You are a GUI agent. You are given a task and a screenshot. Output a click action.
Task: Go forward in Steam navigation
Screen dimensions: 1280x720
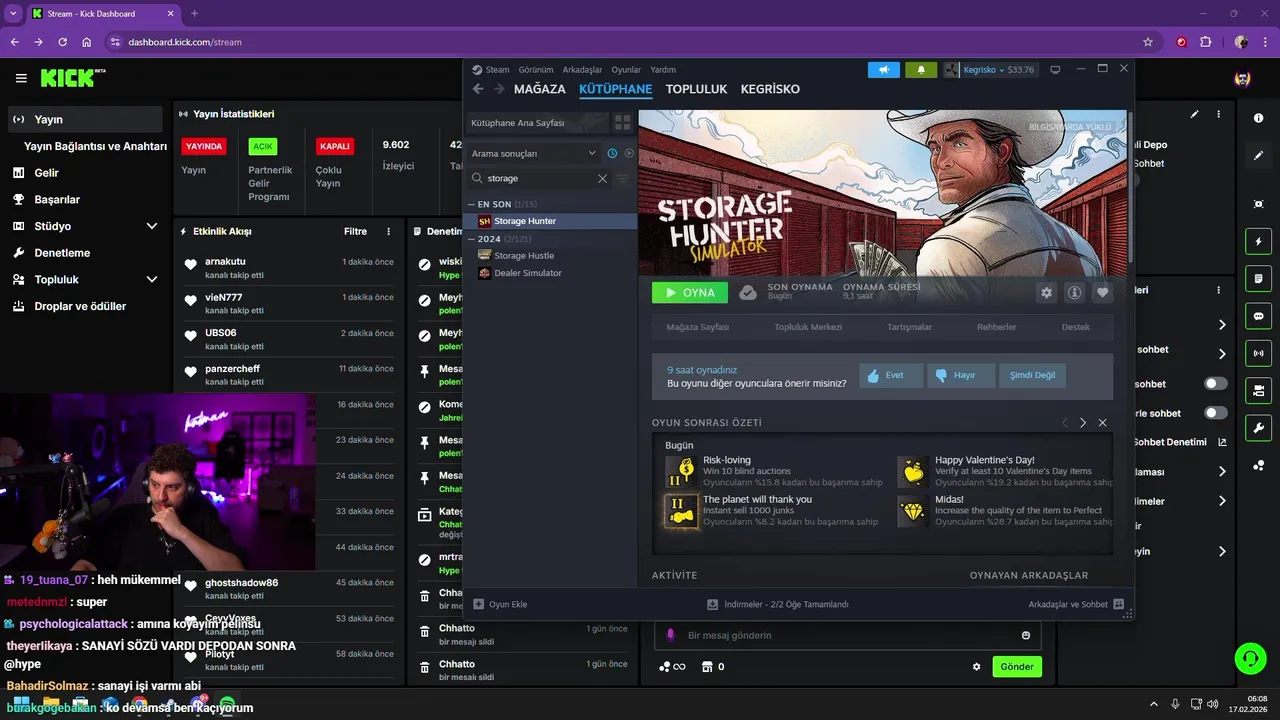(x=498, y=89)
